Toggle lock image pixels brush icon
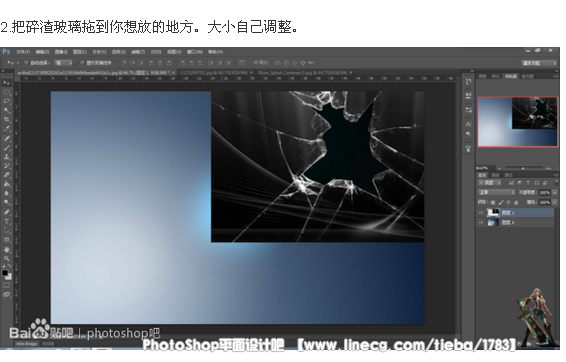This screenshot has height=362, width=566. click(x=501, y=202)
